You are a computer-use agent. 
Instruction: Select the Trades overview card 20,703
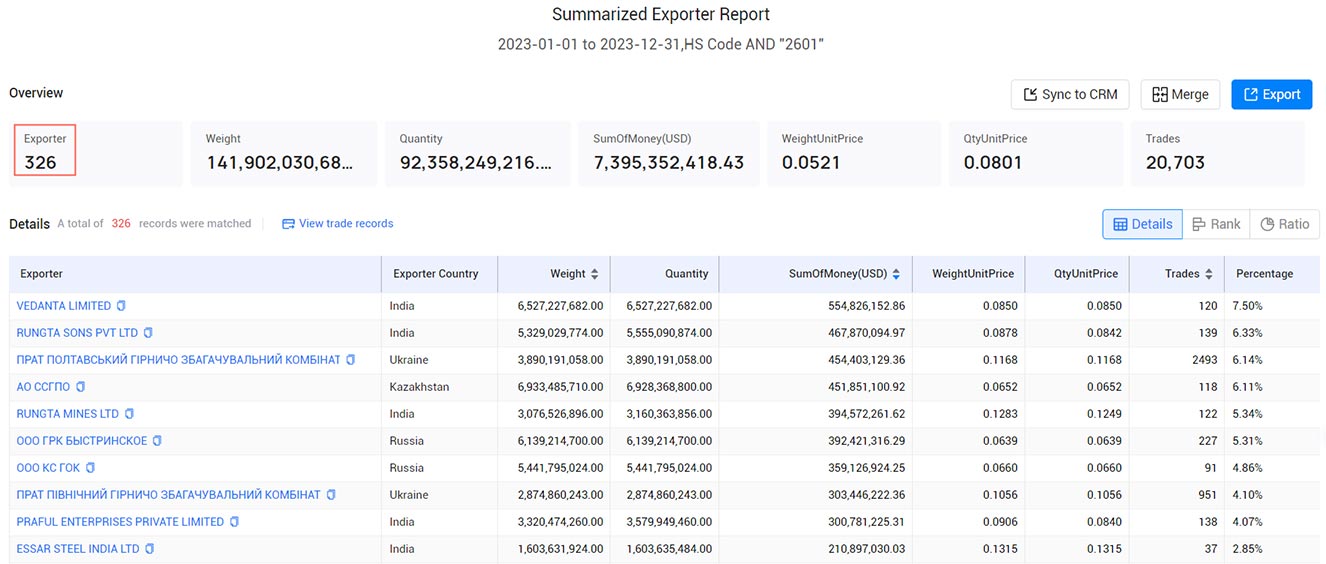[1218, 154]
